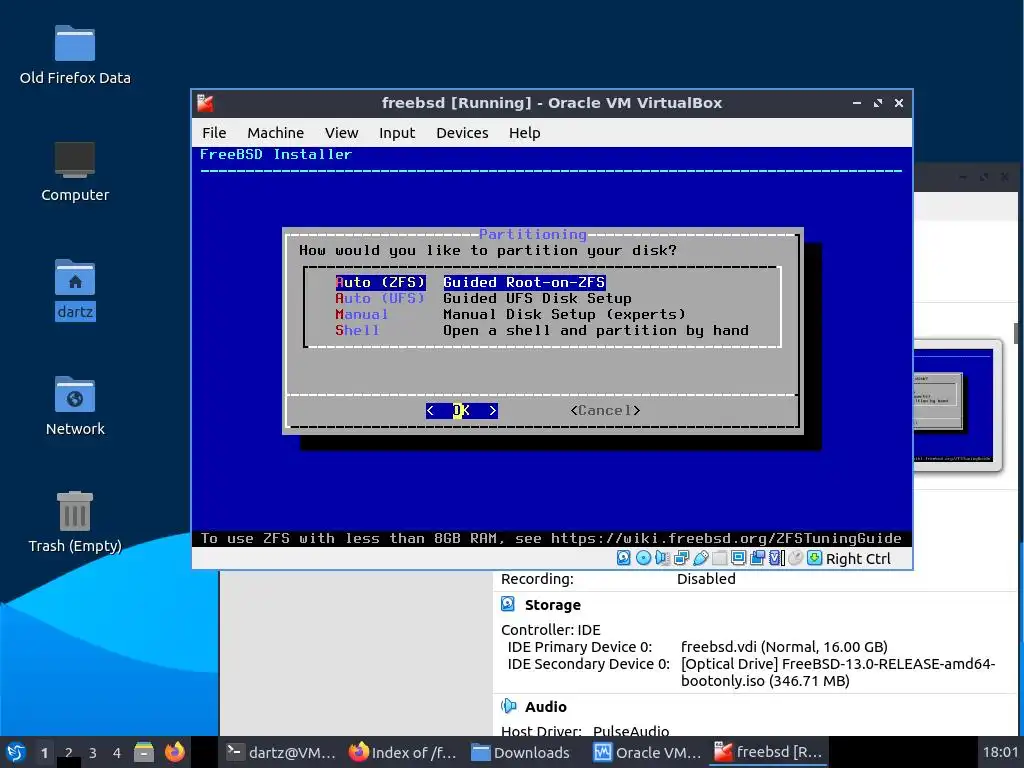Switch to workspace 3
1024x768 pixels.
(93, 752)
